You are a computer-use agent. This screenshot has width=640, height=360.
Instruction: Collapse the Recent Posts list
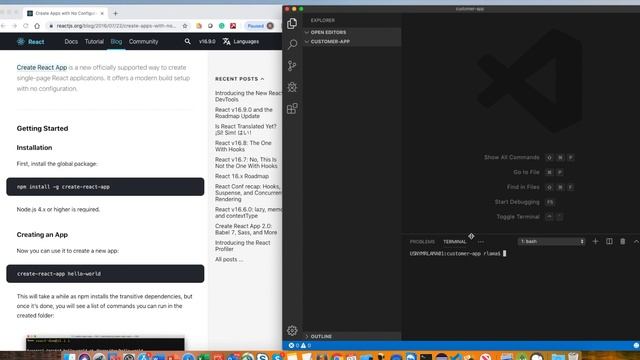pos(240,79)
